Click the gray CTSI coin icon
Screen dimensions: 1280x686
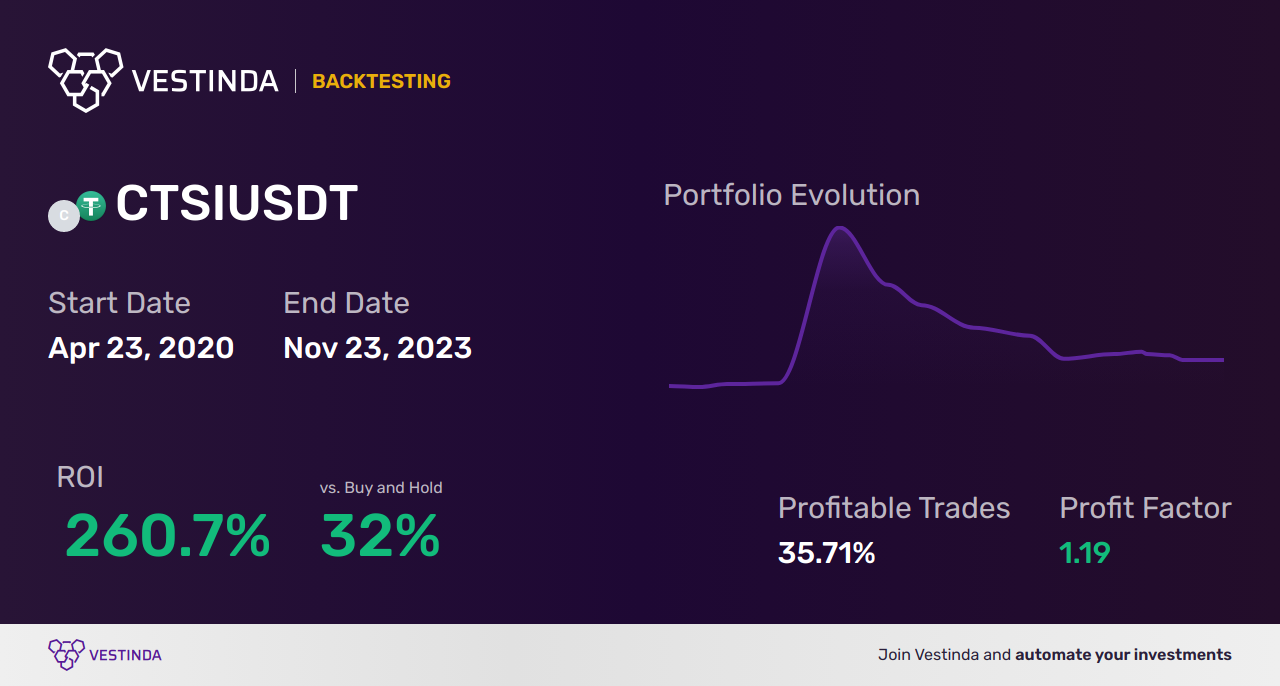coord(64,216)
